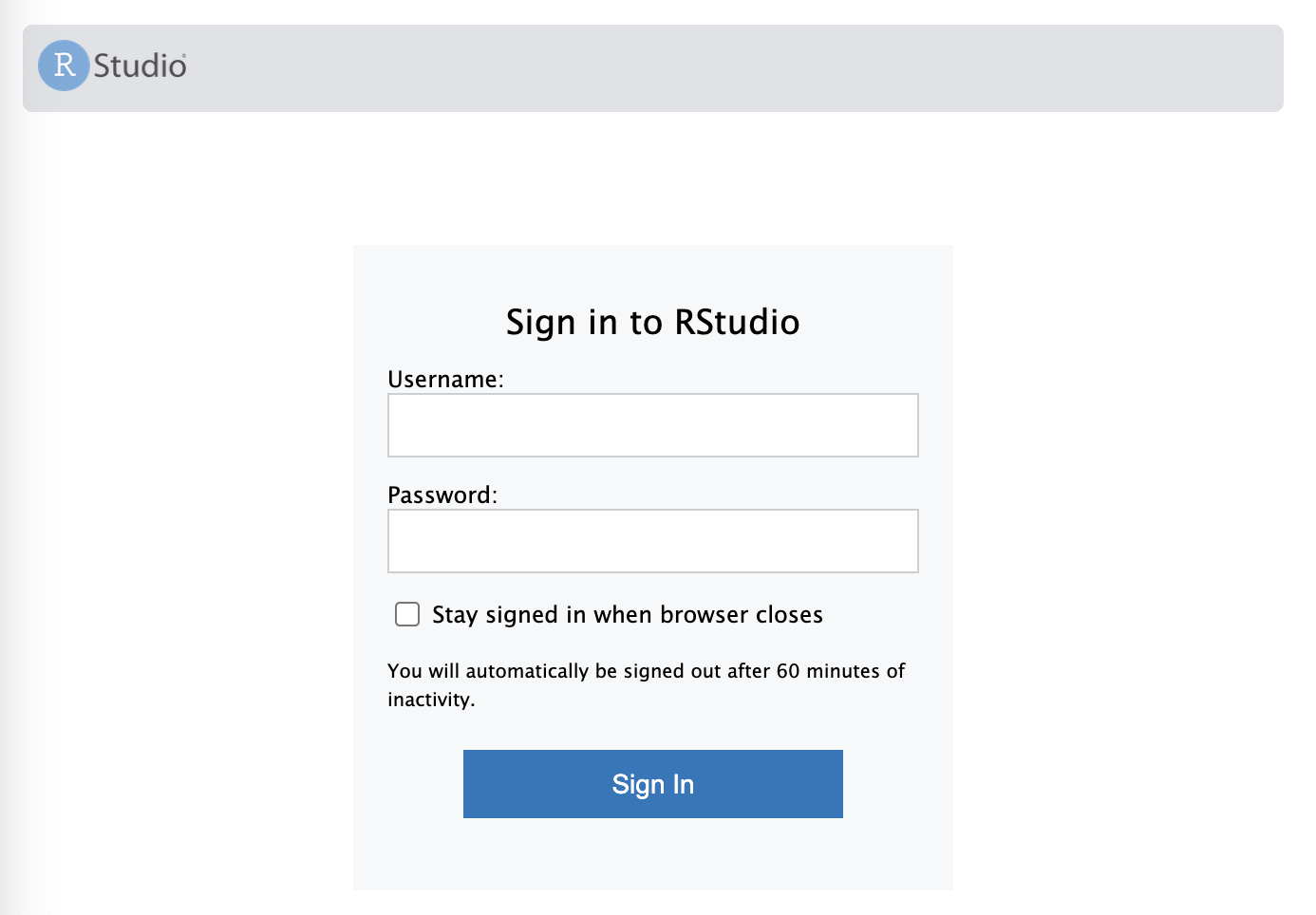The width and height of the screenshot is (1316, 915).
Task: Click the "Password:" field label
Action: (x=442, y=495)
